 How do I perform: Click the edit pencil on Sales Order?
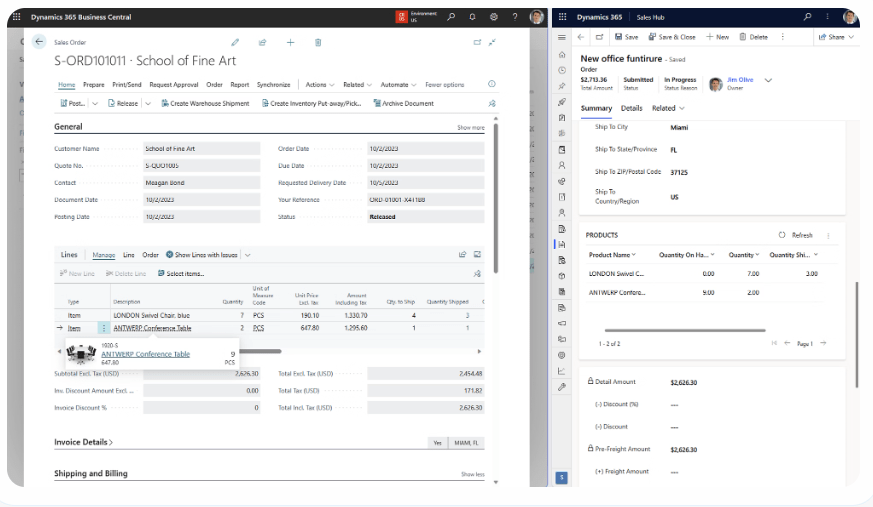[235, 42]
